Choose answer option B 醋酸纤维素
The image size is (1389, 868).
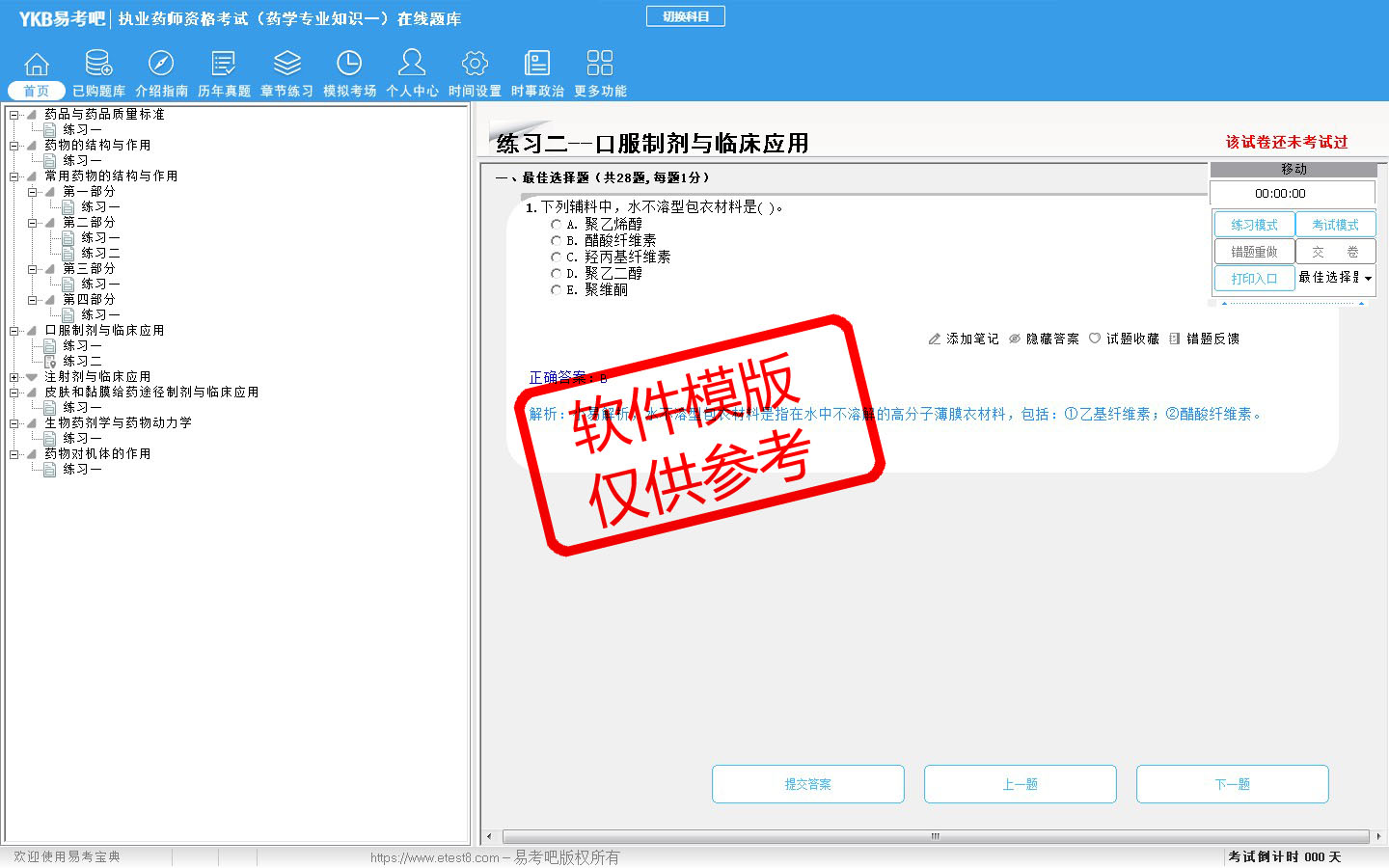click(556, 241)
